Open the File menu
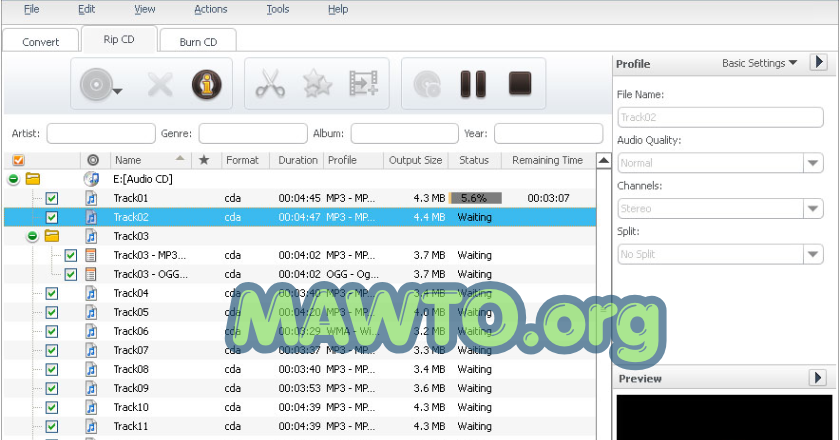Viewport: 840px width, 440px height. pyautogui.click(x=32, y=9)
